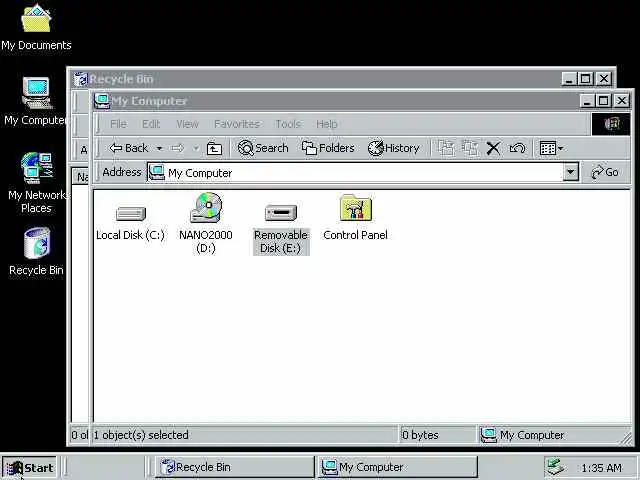Close the Recycle Bin window

604,79
